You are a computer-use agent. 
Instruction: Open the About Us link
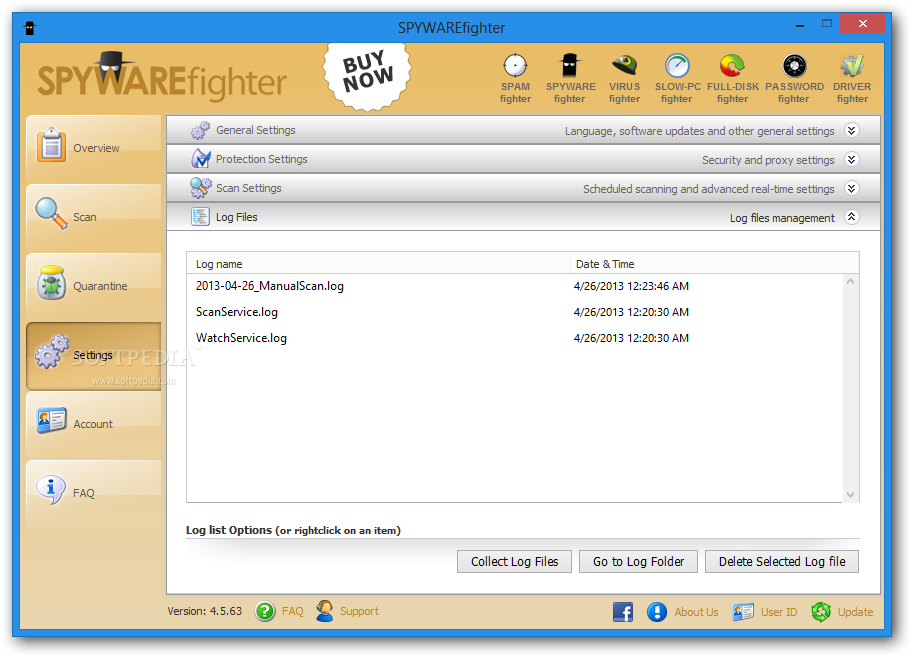click(696, 612)
